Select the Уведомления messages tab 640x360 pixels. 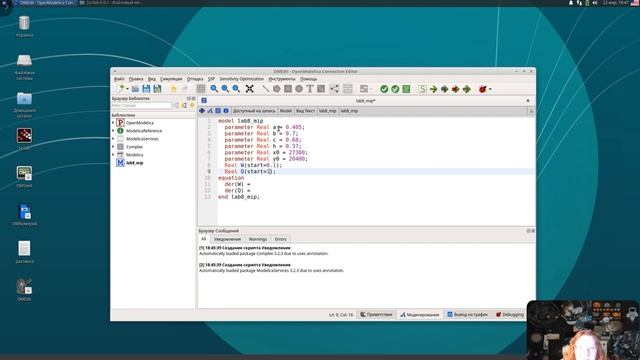(227, 239)
